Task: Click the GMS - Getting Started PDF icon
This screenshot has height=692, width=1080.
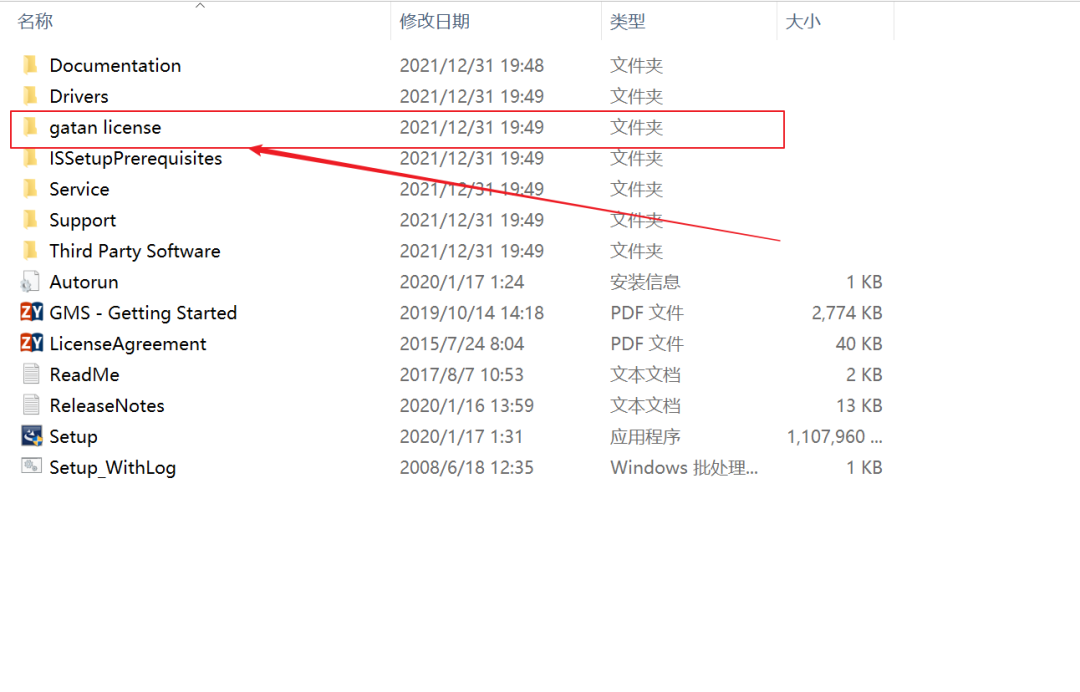Action: (x=31, y=313)
